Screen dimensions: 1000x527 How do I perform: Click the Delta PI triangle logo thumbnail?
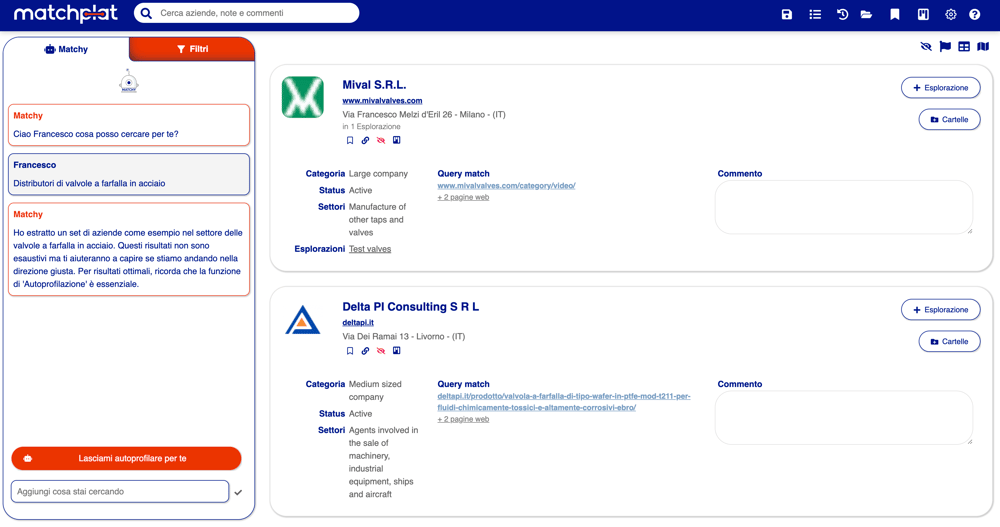point(303,320)
